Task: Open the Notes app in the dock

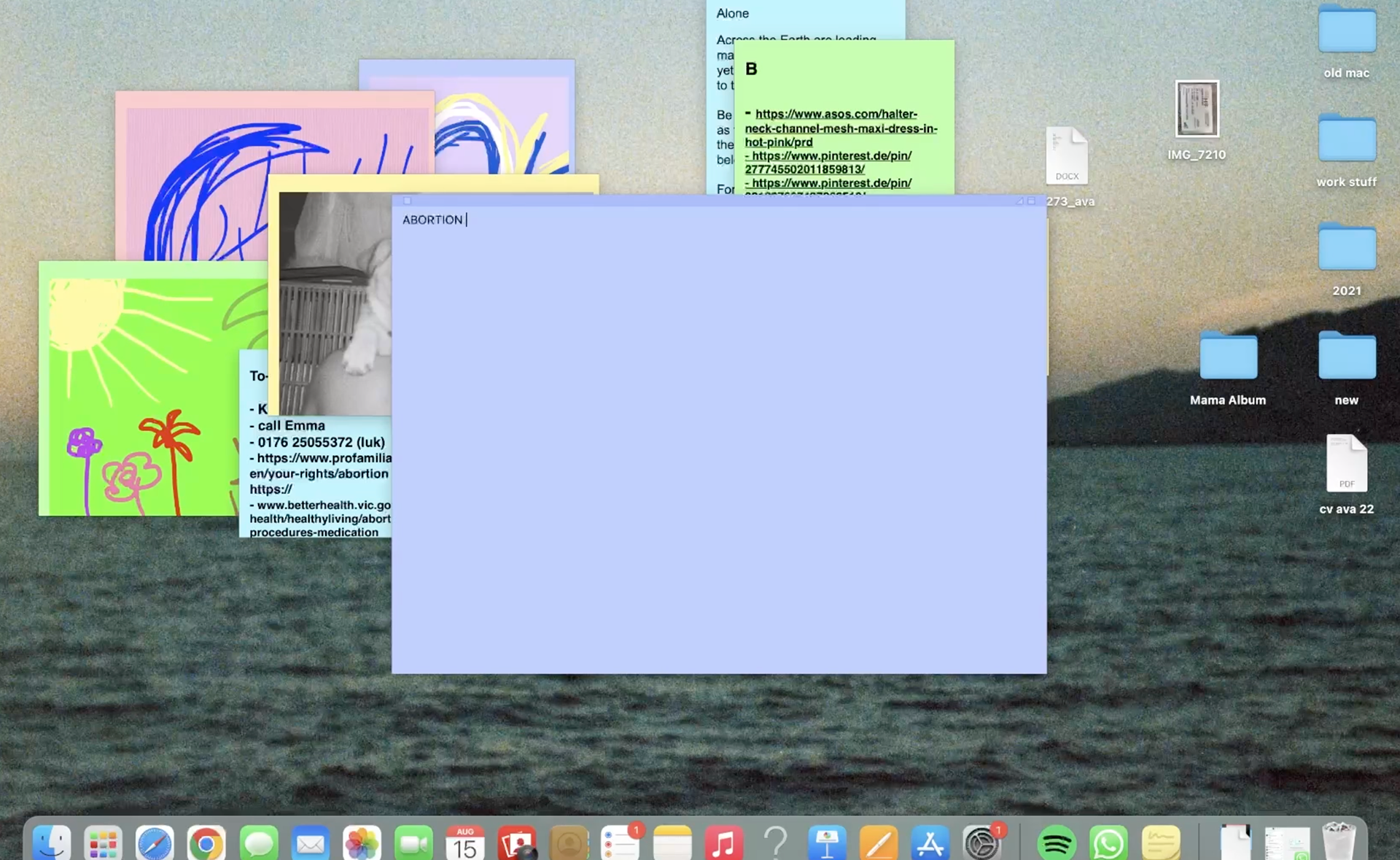Action: click(x=672, y=843)
